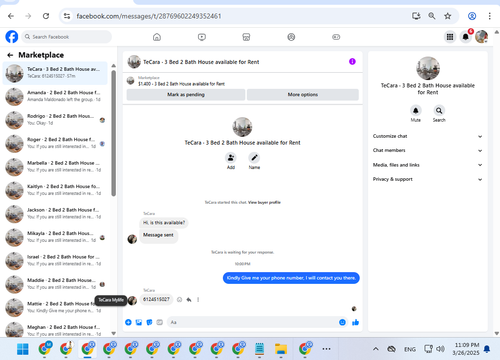The height and width of the screenshot is (360, 500).
Task: Open the $1,400 listing link in chat header
Action: [181, 84]
